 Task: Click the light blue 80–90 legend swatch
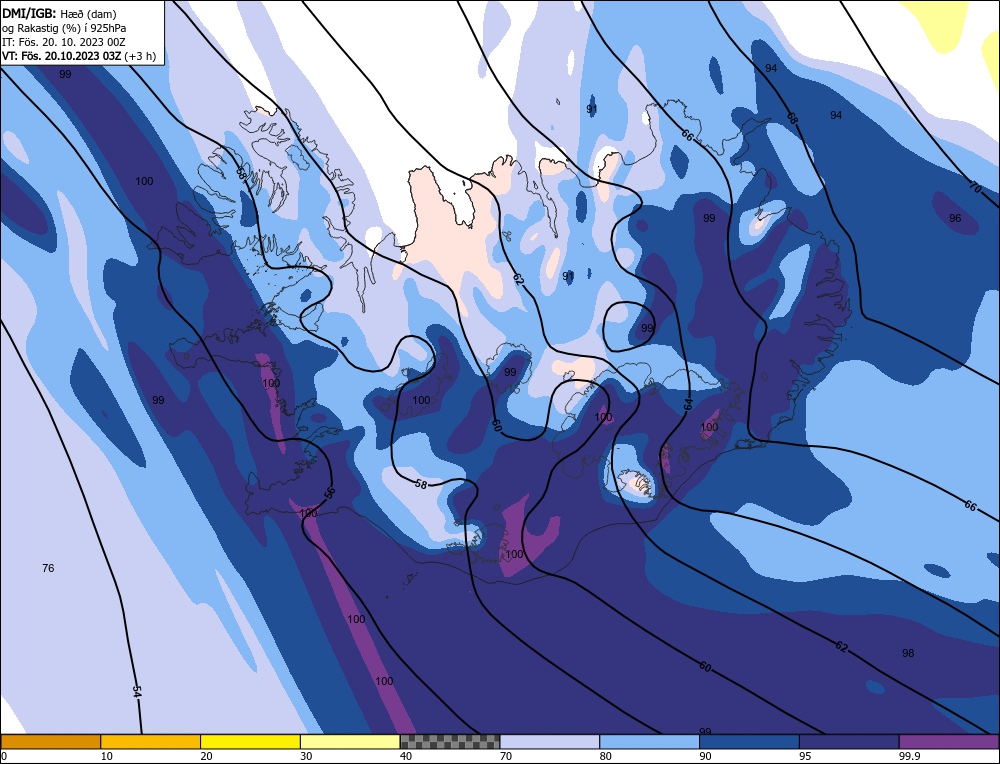[x=649, y=741]
